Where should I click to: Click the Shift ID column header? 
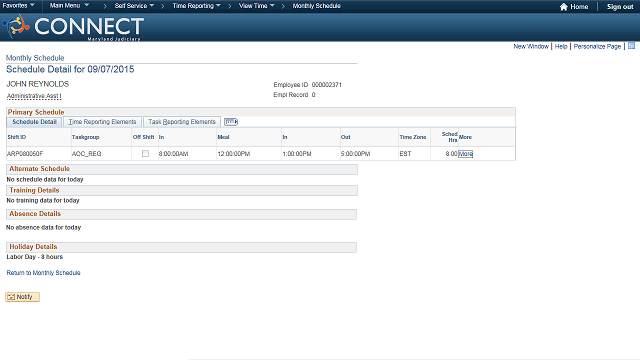17,137
